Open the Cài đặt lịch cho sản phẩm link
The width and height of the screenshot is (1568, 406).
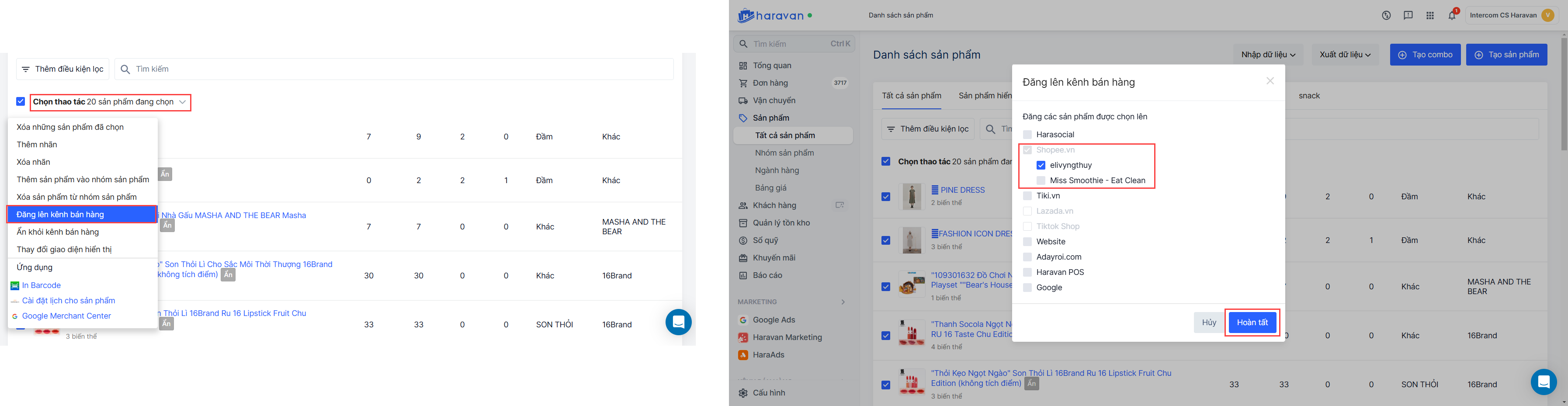pos(69,301)
